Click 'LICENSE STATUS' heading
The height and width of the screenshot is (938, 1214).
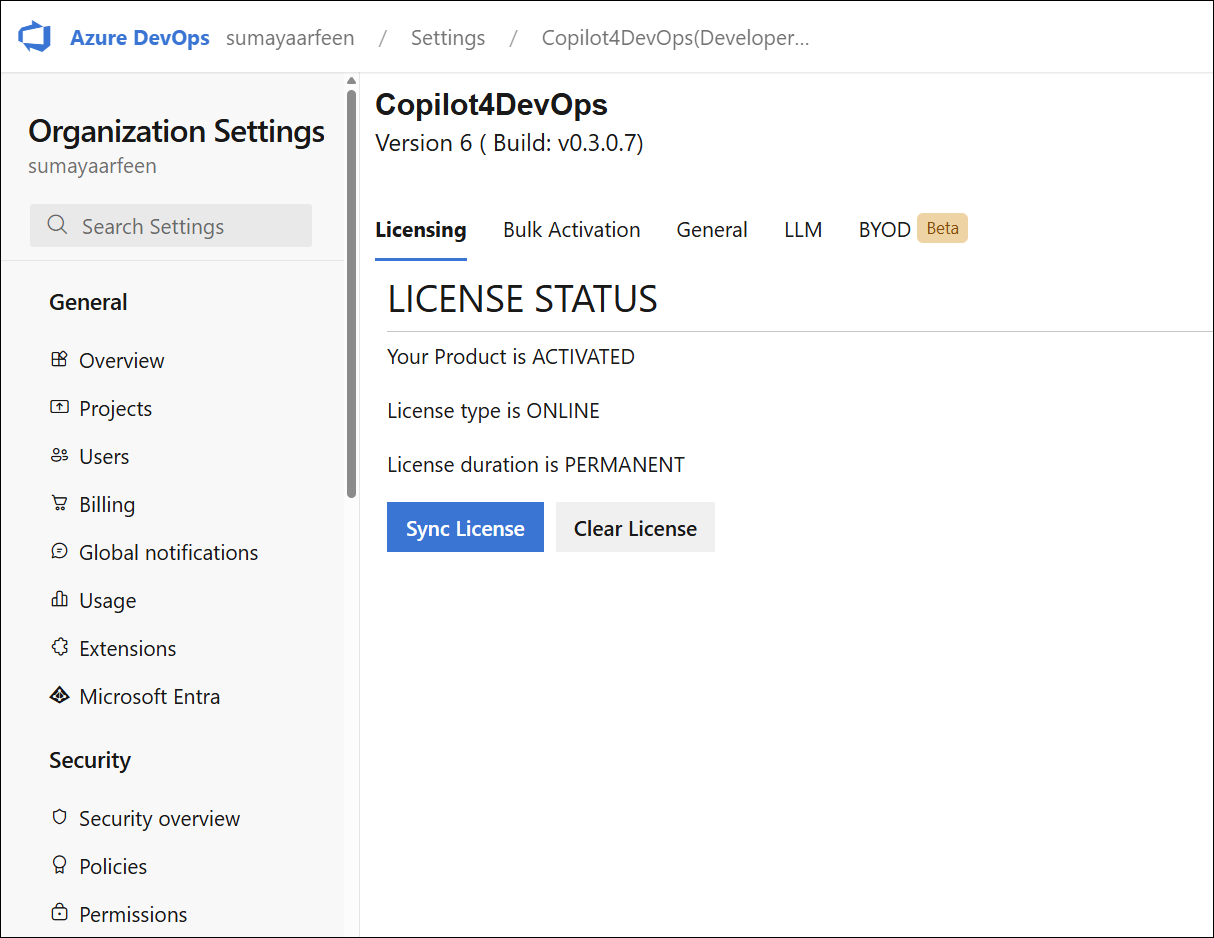(x=523, y=299)
